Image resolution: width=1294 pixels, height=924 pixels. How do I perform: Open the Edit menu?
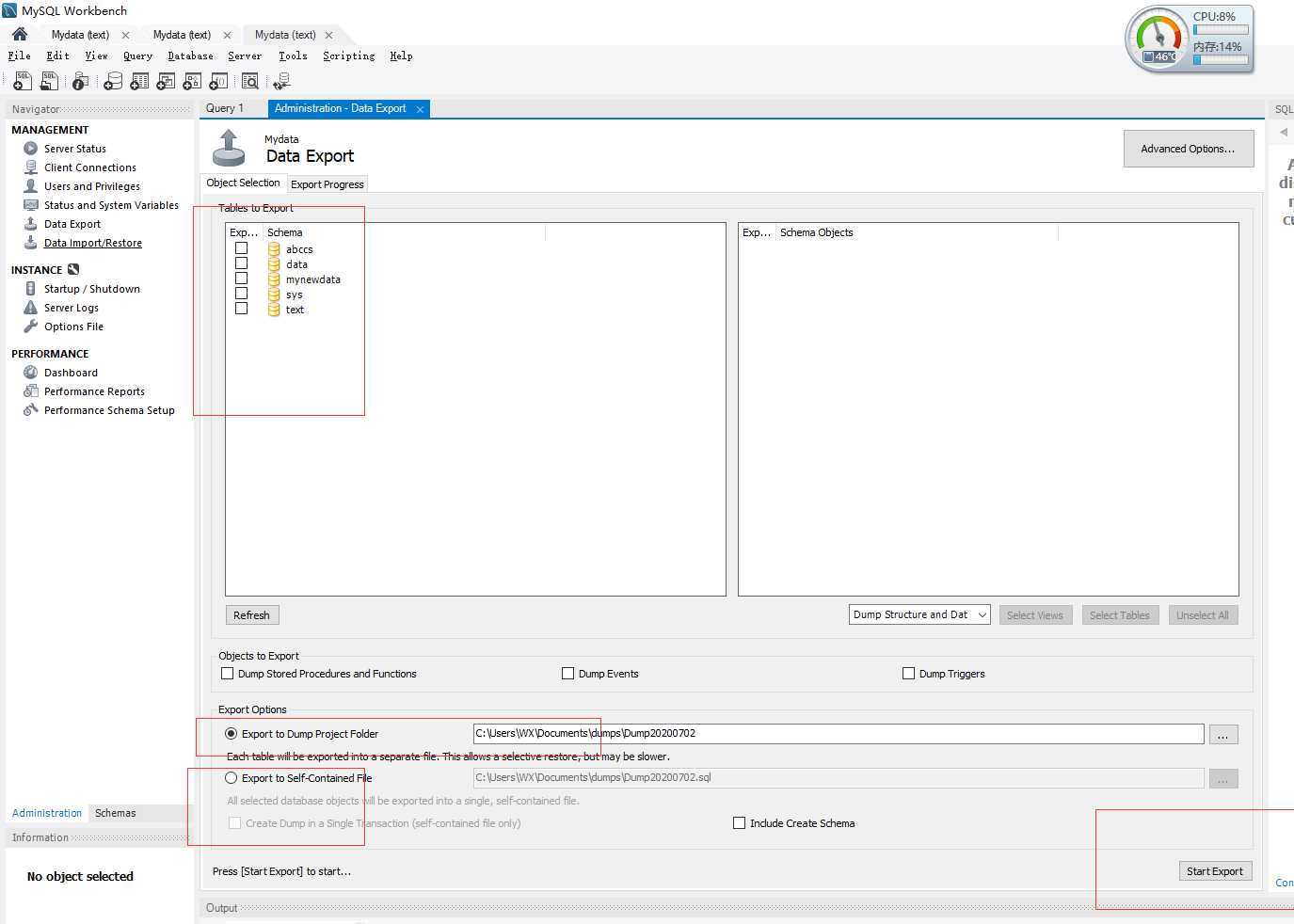click(57, 56)
